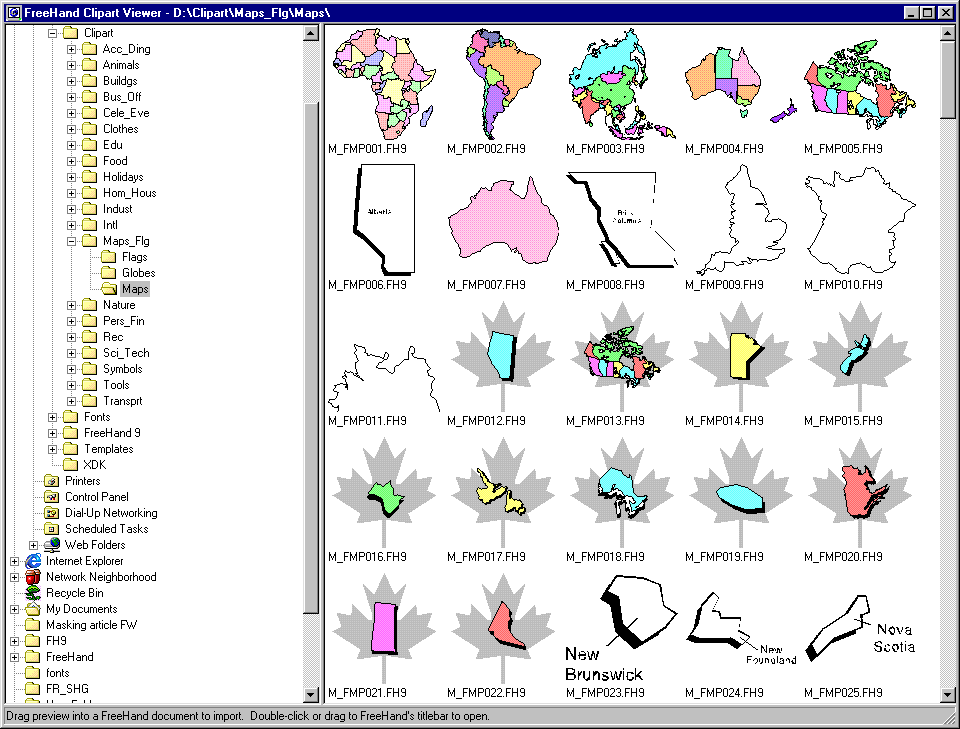Screen dimensions: 960x729
Task: Click the Network Neighborhood icon
Action: coord(32,577)
